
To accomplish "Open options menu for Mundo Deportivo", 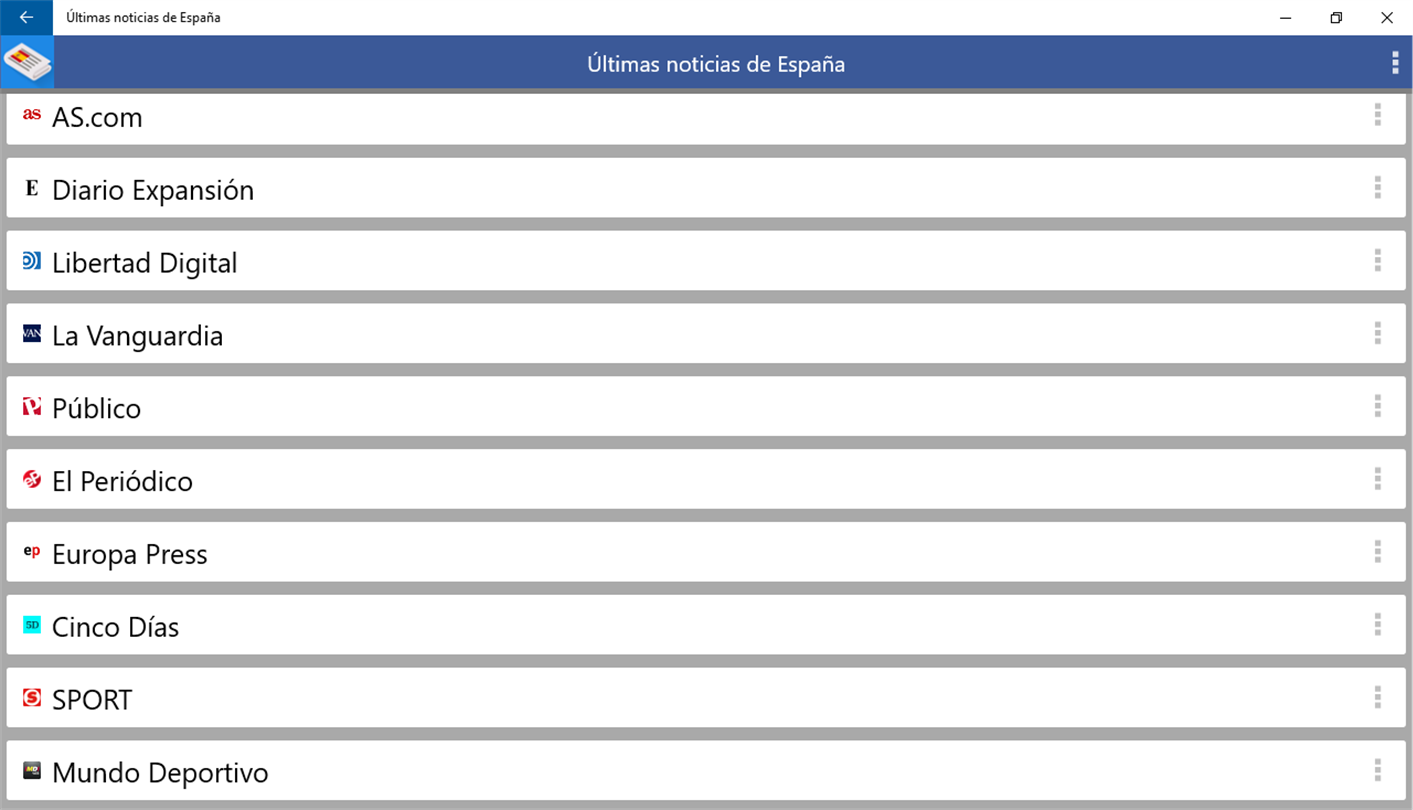I will point(1377,771).
